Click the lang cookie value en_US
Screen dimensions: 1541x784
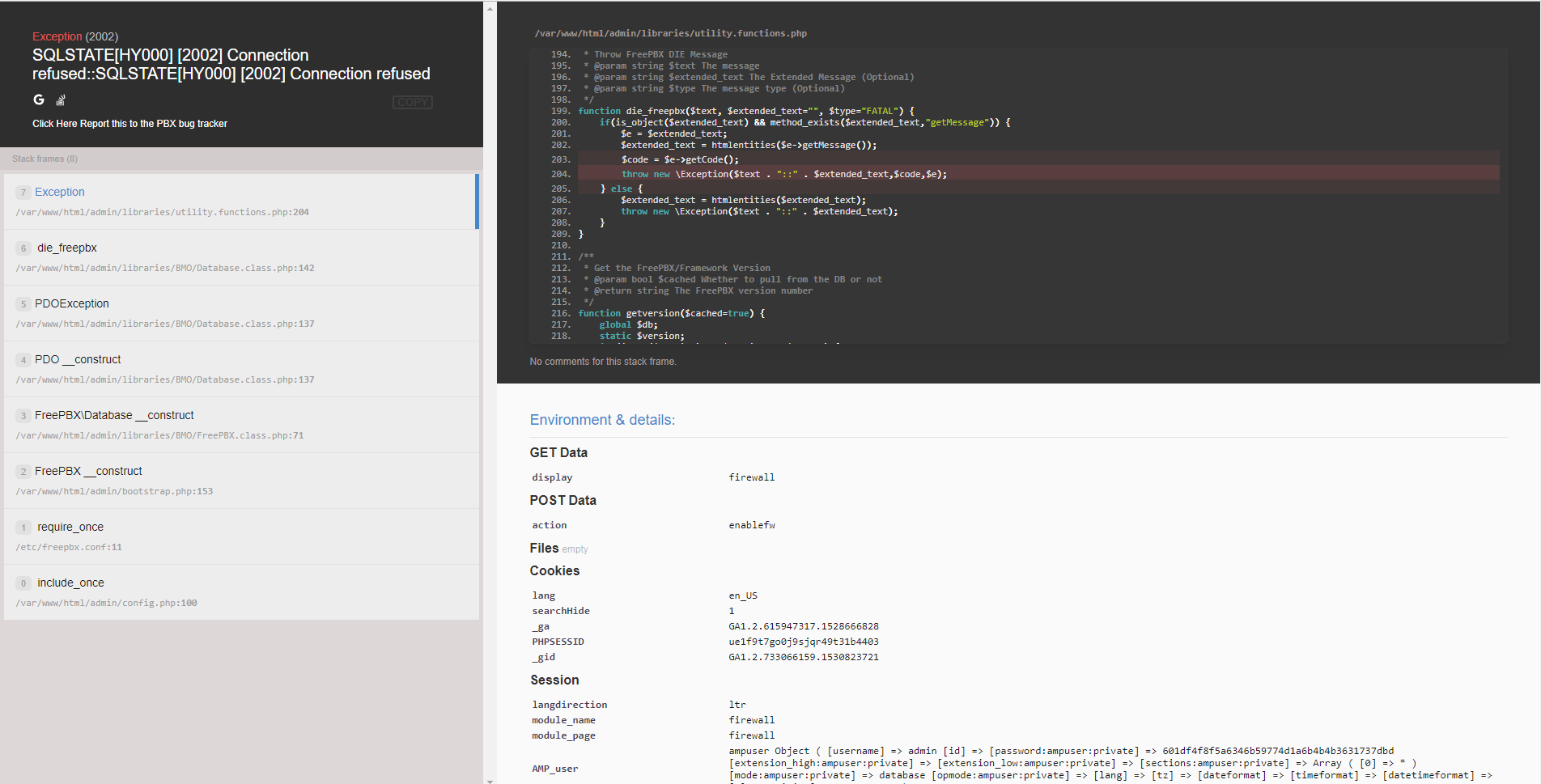[x=743, y=595]
